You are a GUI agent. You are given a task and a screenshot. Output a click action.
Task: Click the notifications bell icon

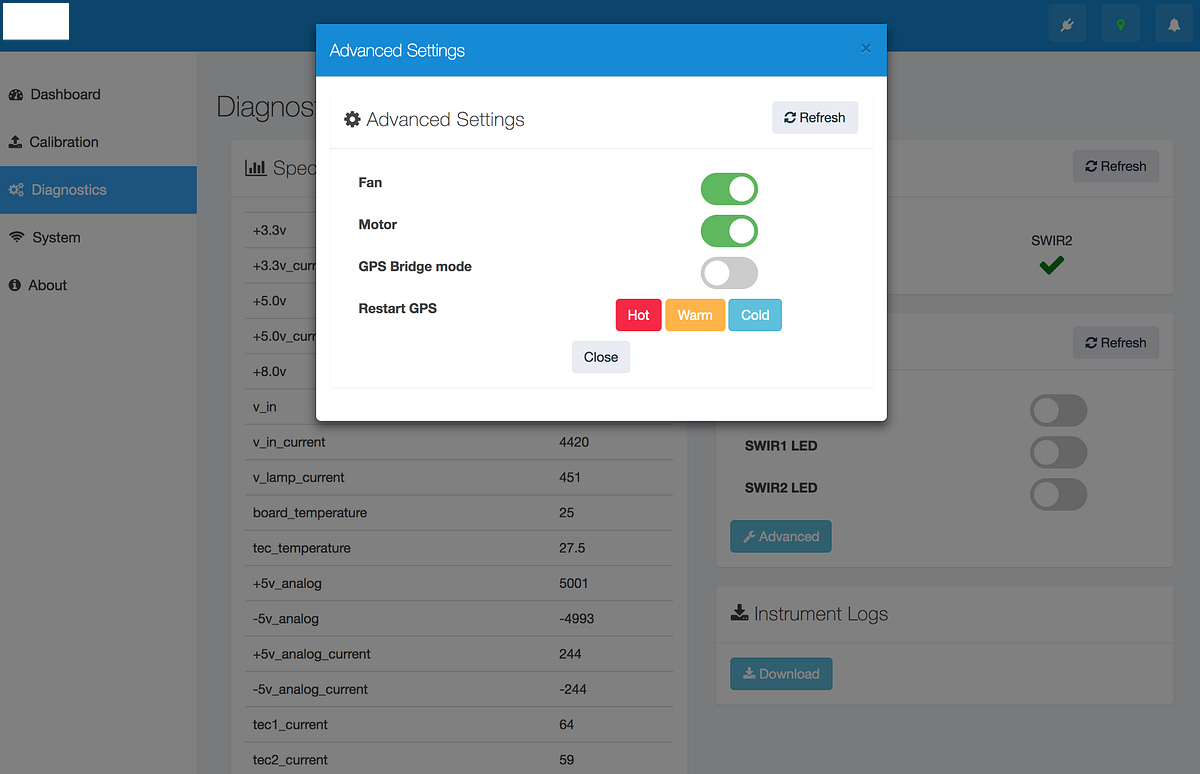click(x=1174, y=23)
